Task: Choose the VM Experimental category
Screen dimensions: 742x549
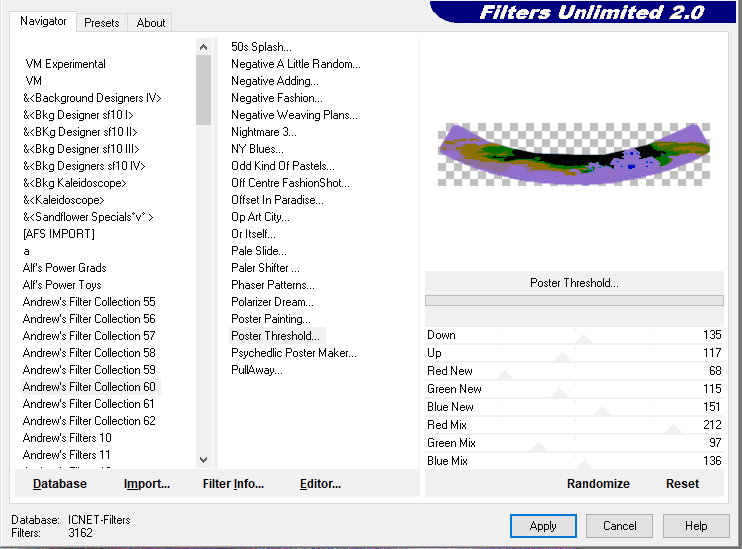Action: click(x=65, y=64)
